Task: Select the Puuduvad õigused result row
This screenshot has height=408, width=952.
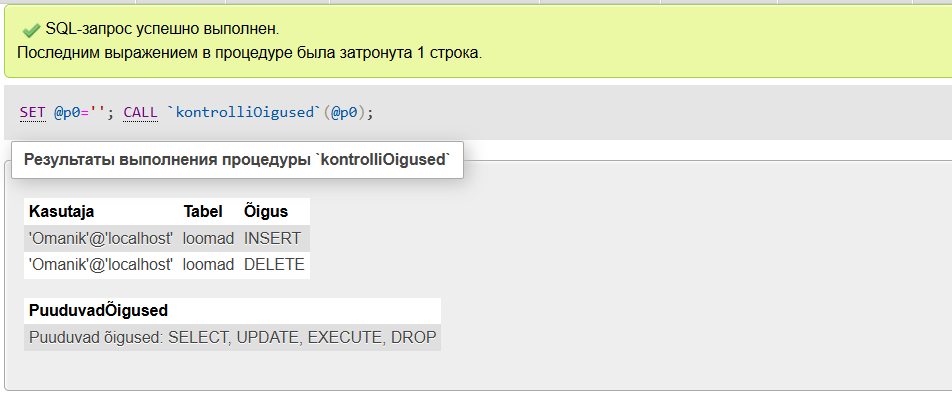Action: coord(233,337)
